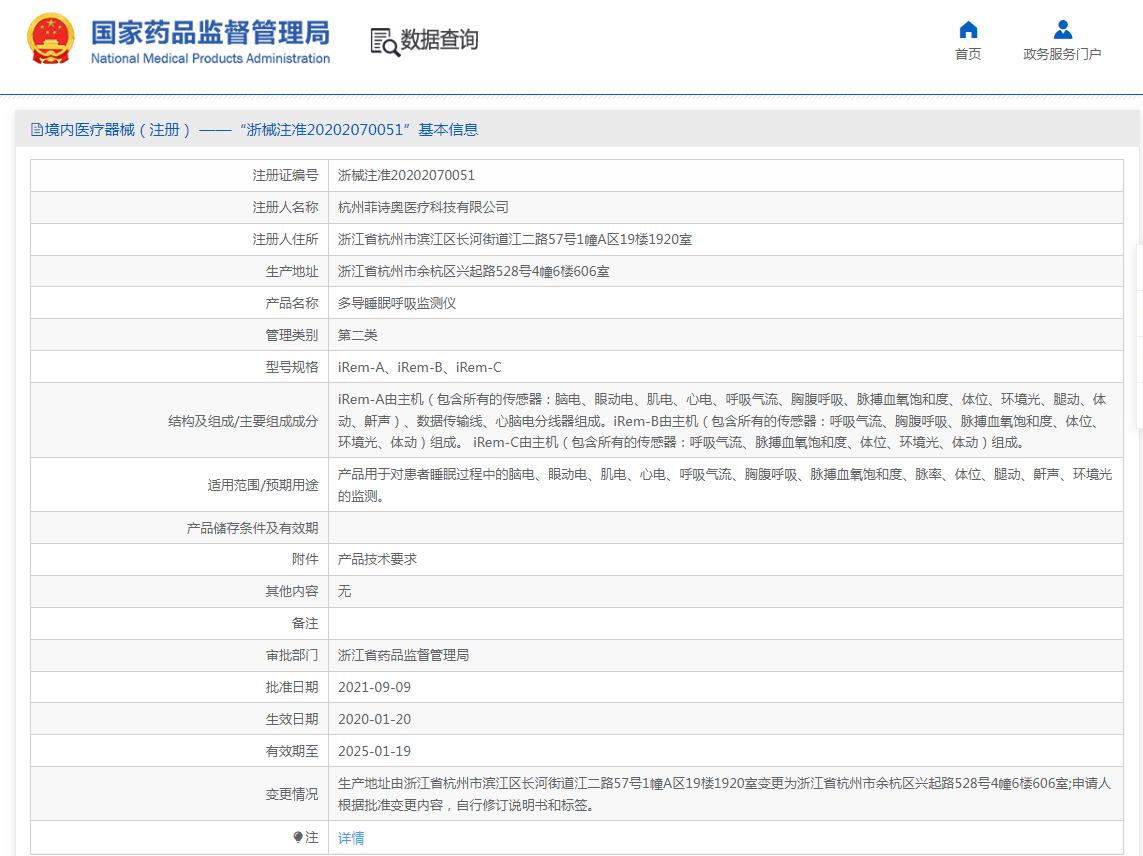Click National Medical Products Administration subtitle
The image size is (1143, 856).
tap(210, 58)
